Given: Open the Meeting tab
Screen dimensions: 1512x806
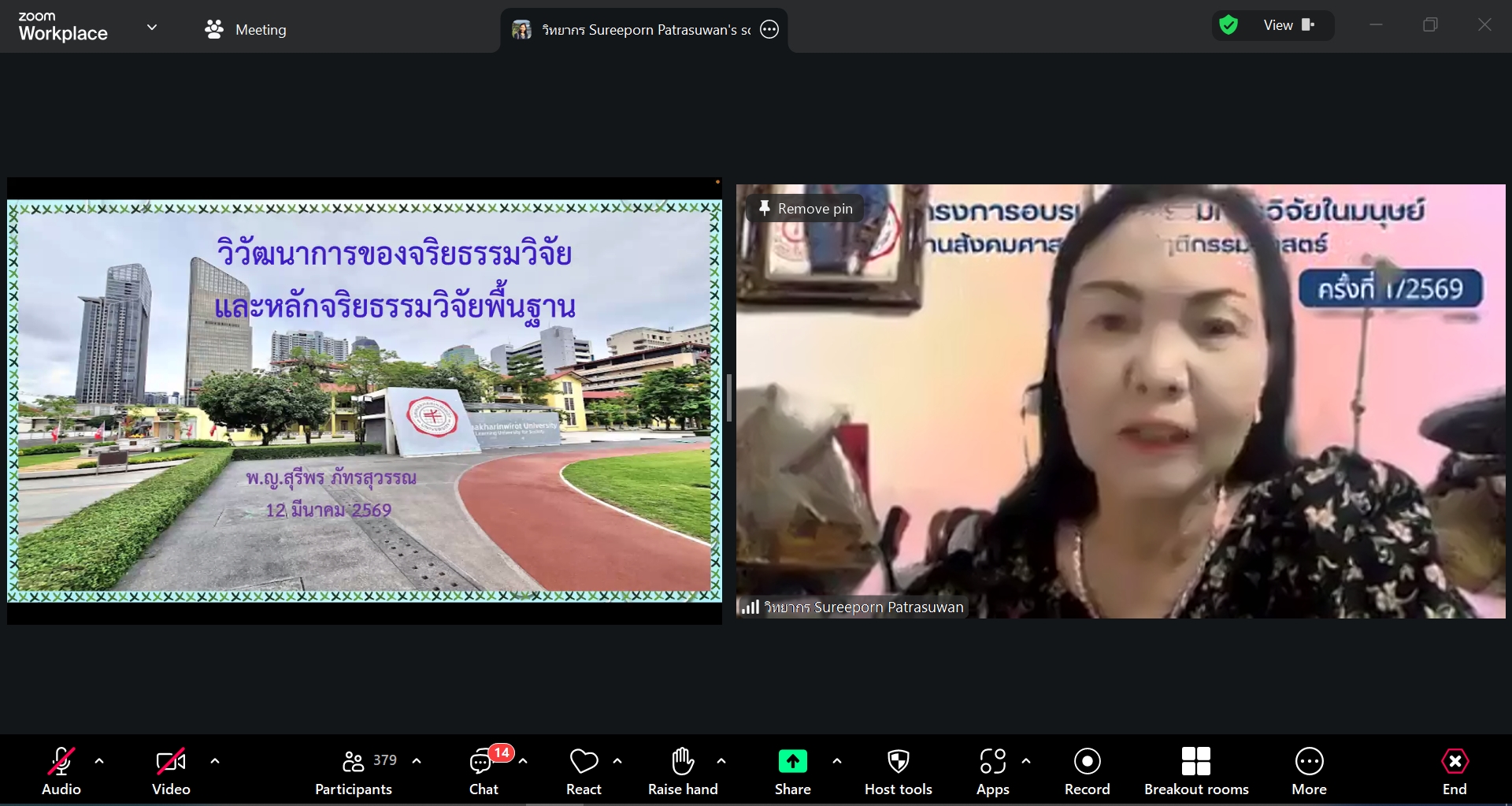Looking at the screenshot, I should pyautogui.click(x=246, y=30).
